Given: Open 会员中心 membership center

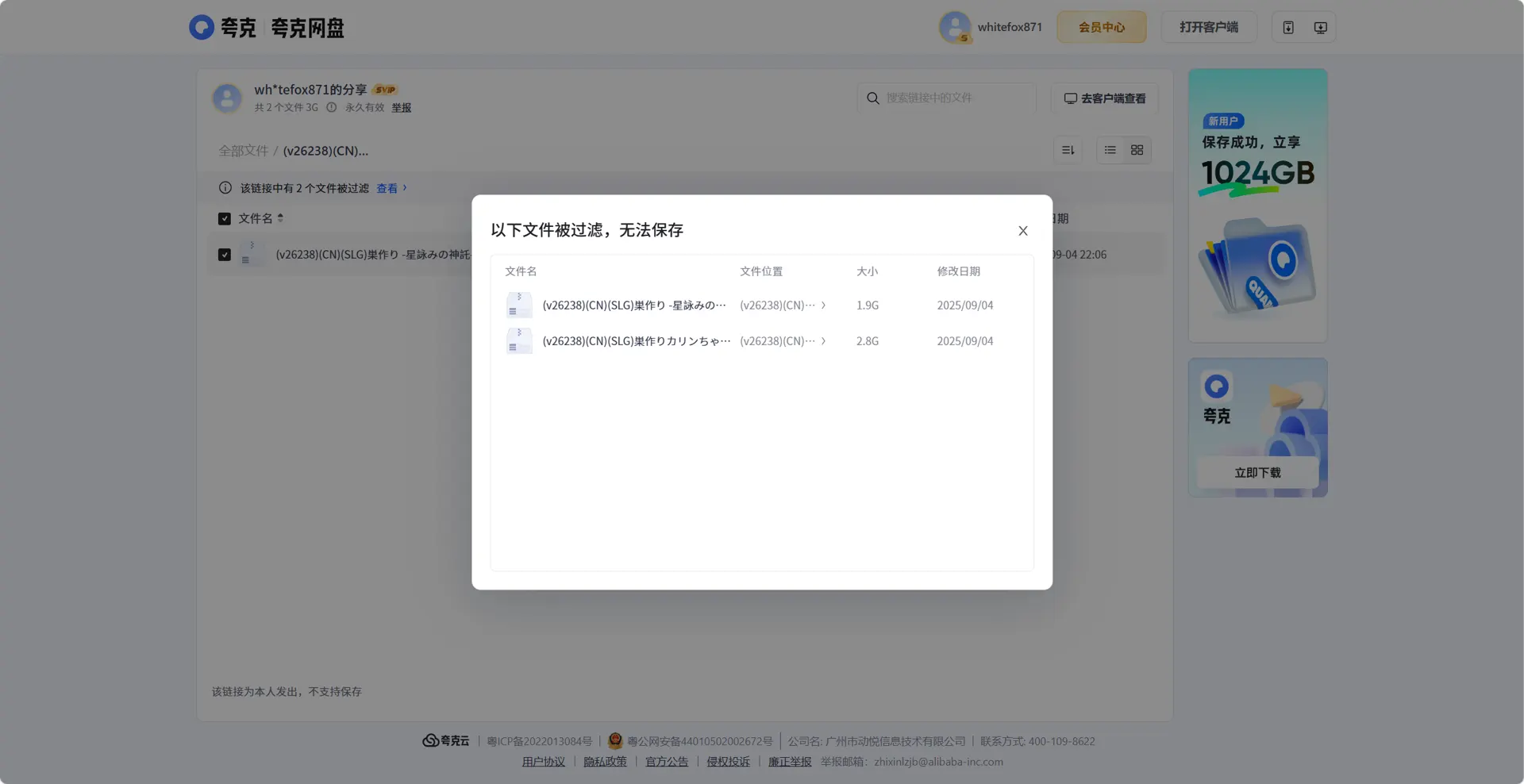Looking at the screenshot, I should [1102, 27].
